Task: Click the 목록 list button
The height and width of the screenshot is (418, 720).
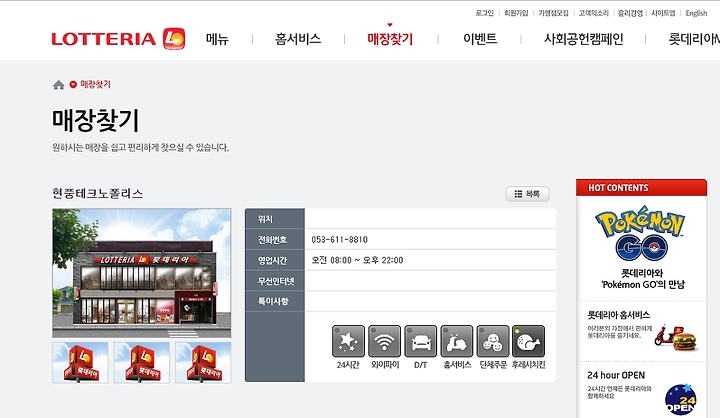Action: pyautogui.click(x=527, y=194)
